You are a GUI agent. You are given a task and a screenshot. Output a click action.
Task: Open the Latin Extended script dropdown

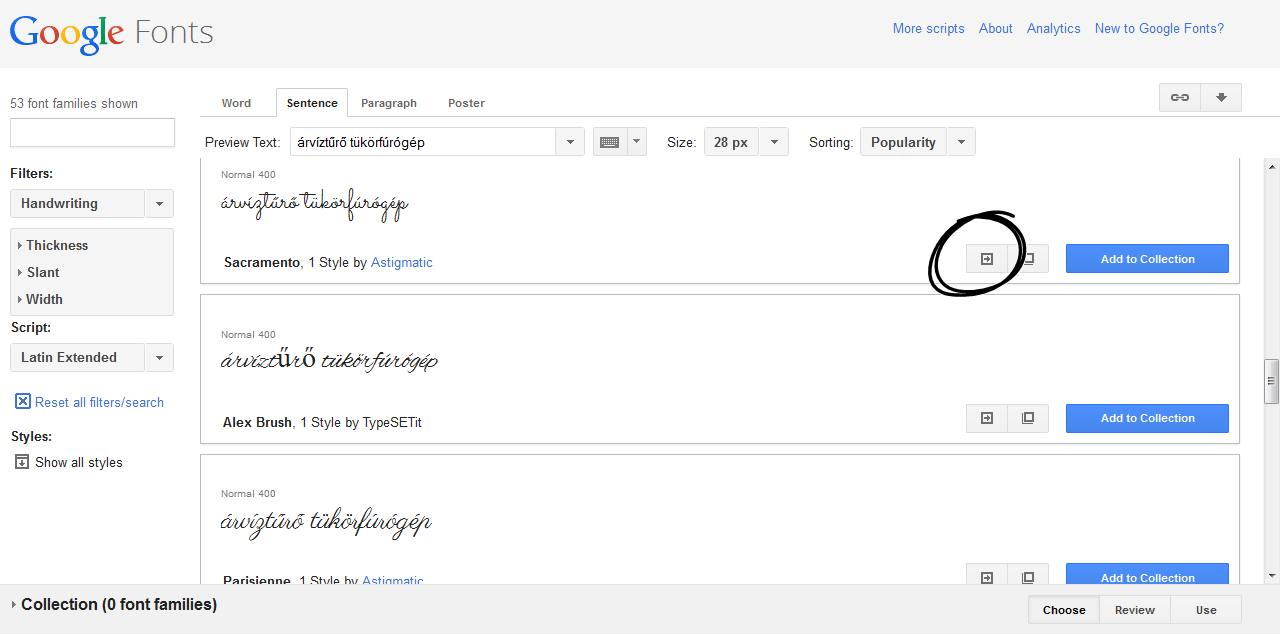click(92, 357)
